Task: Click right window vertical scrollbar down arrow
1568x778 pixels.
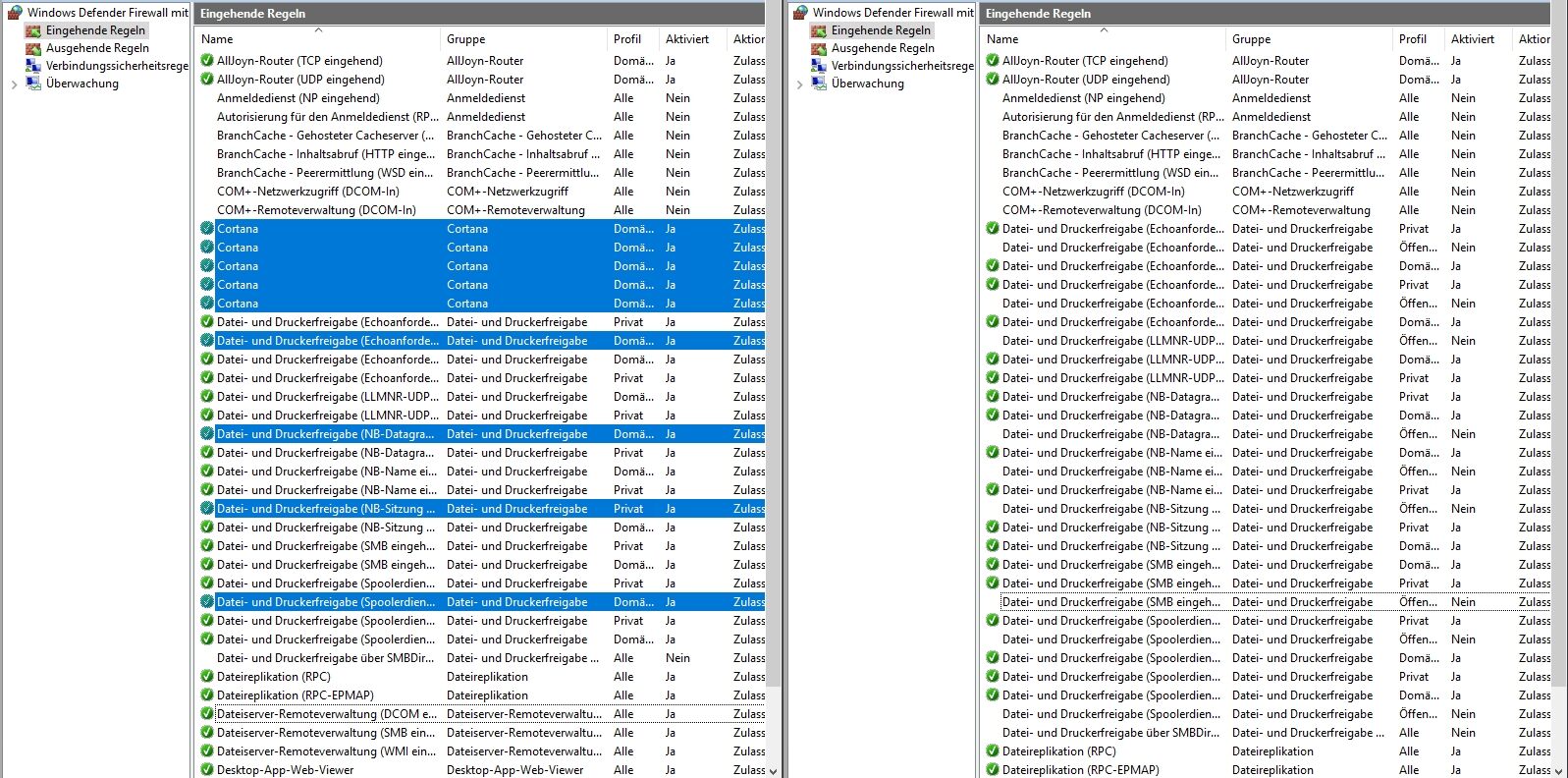Action: [1558, 771]
